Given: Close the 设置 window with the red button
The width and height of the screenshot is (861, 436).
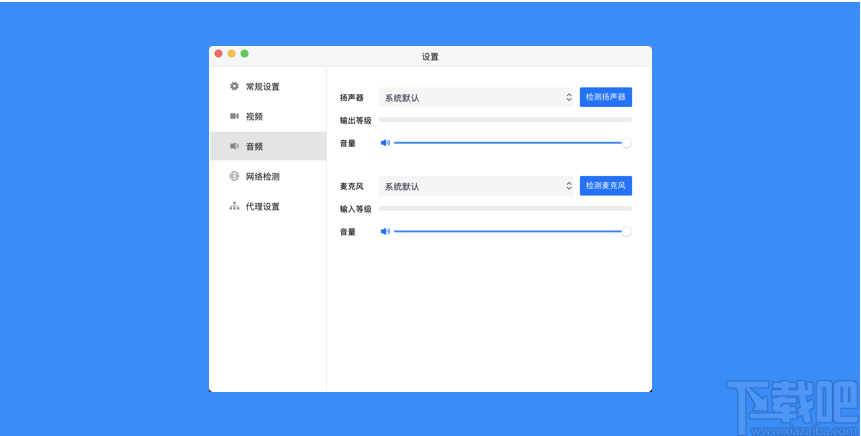Looking at the screenshot, I should coord(218,53).
